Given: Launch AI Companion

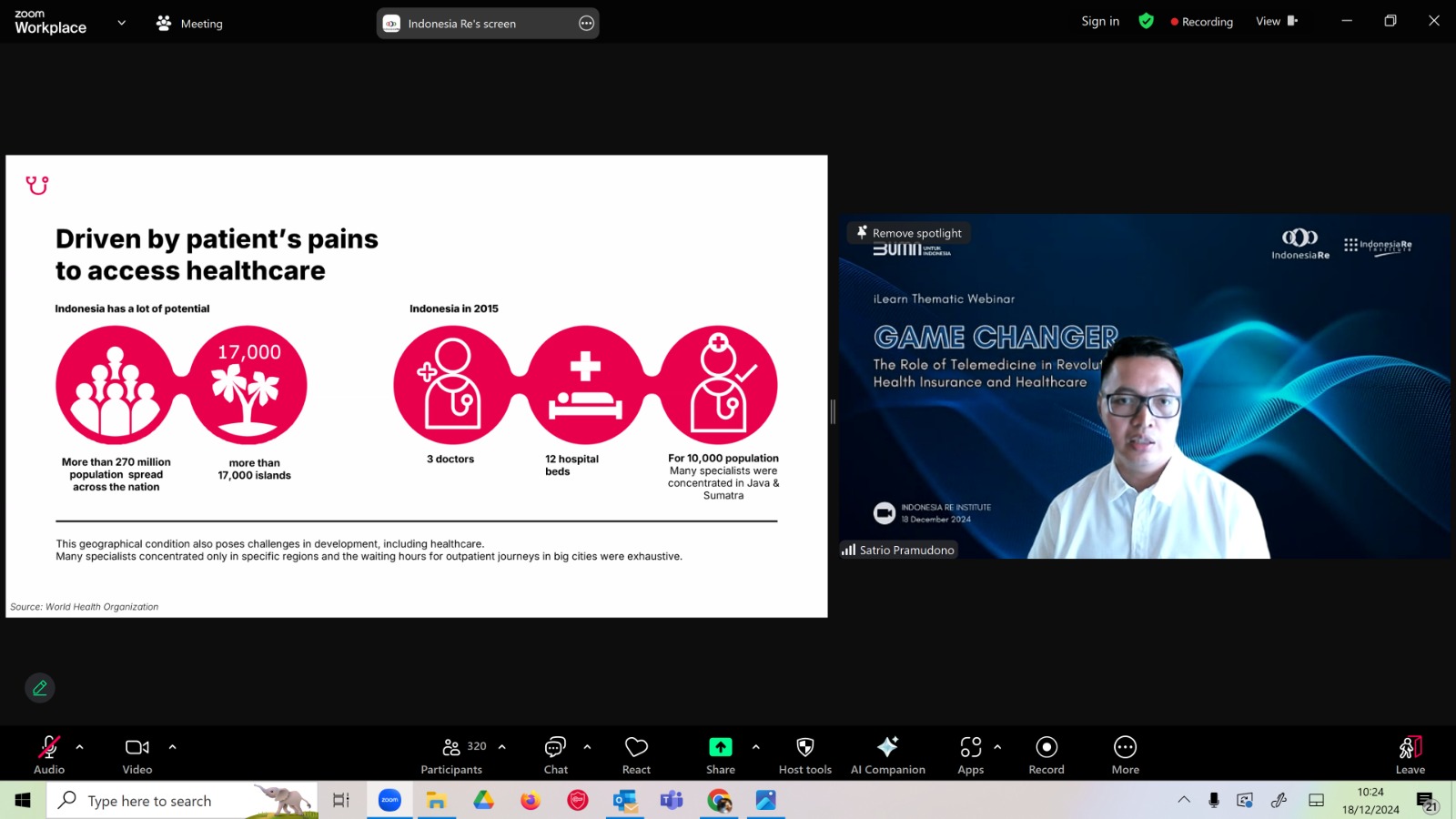Looking at the screenshot, I should click(887, 754).
